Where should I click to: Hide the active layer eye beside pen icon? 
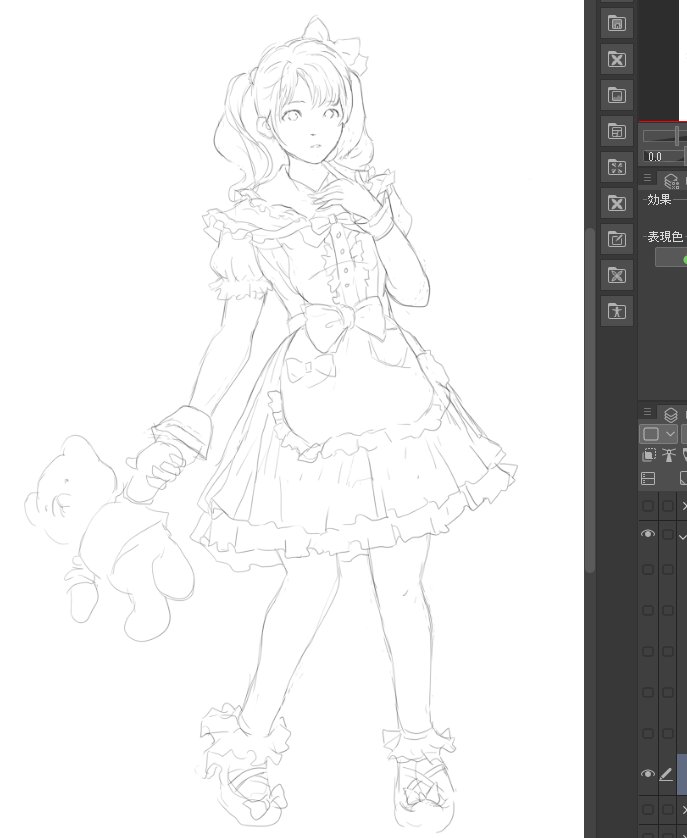click(x=647, y=773)
